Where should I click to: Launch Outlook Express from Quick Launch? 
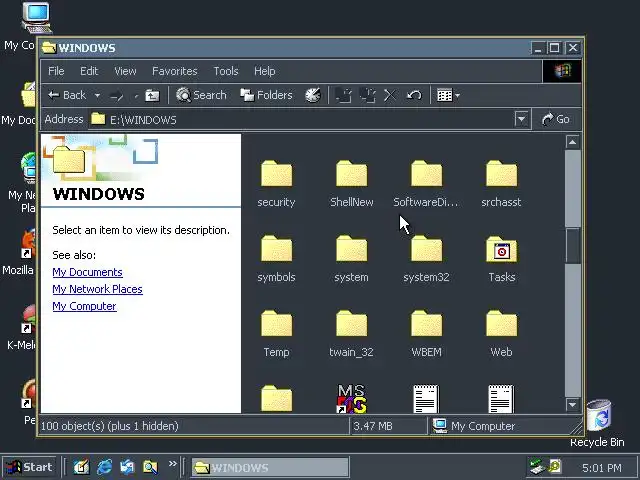[x=127, y=467]
